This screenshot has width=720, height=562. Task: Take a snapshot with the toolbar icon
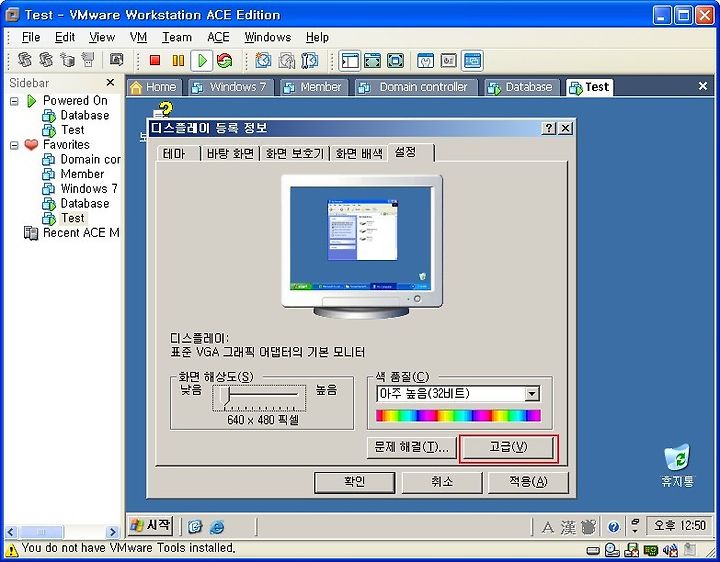point(263,60)
